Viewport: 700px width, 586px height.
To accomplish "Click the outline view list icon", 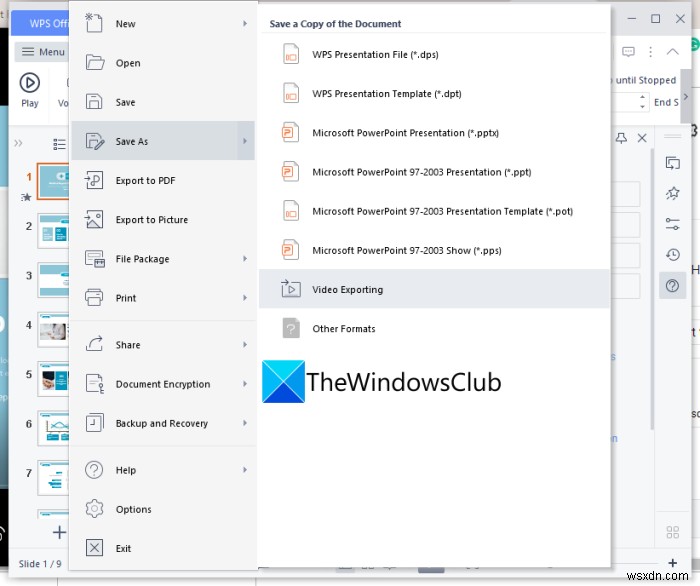I will (x=59, y=144).
